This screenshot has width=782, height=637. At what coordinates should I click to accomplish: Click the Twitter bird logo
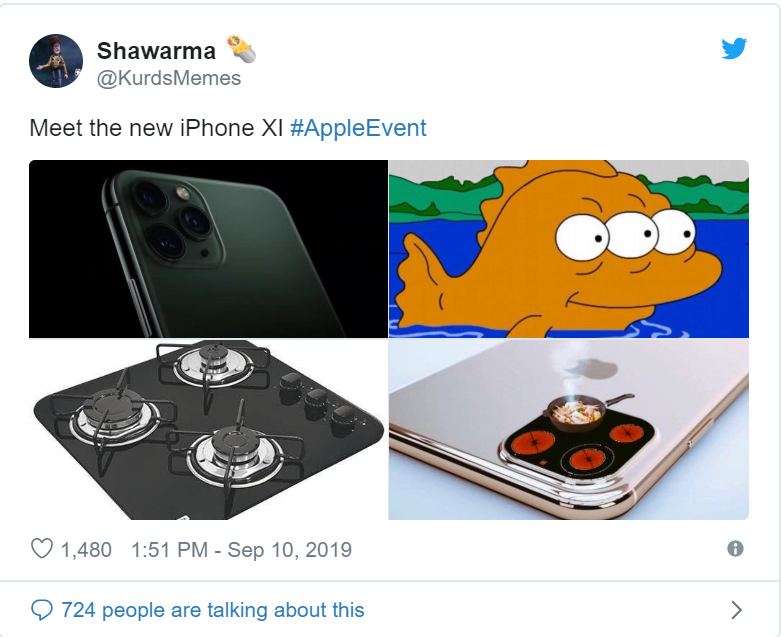point(734,48)
